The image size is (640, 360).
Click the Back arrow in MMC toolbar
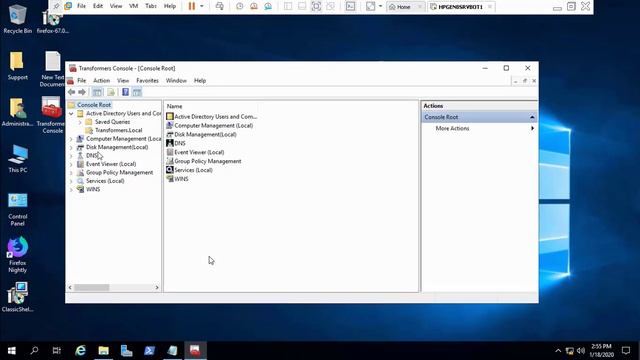(x=71, y=92)
